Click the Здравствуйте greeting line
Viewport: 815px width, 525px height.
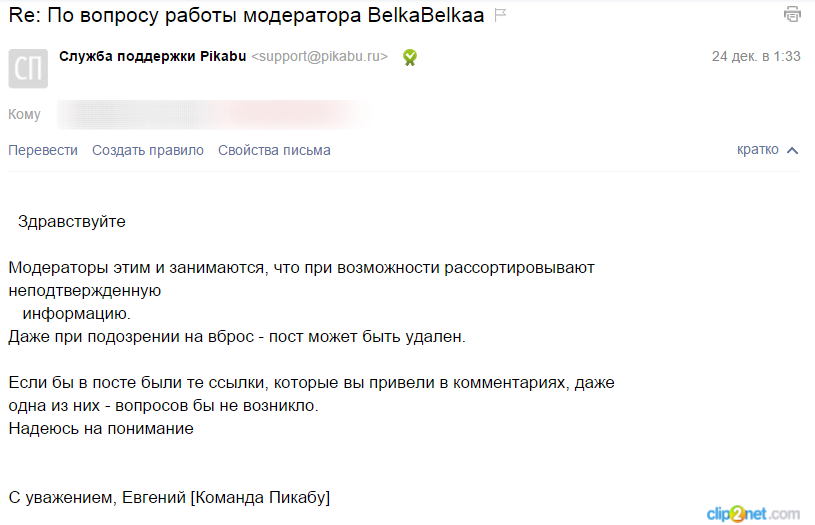coord(71,221)
